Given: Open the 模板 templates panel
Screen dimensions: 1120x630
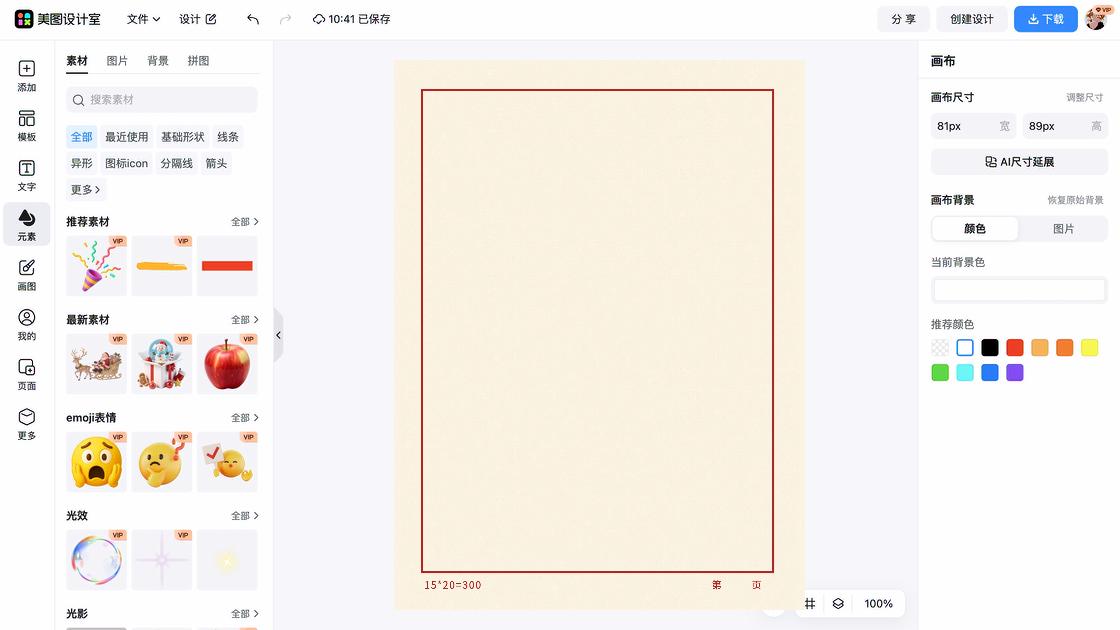Looking at the screenshot, I should click(x=27, y=126).
